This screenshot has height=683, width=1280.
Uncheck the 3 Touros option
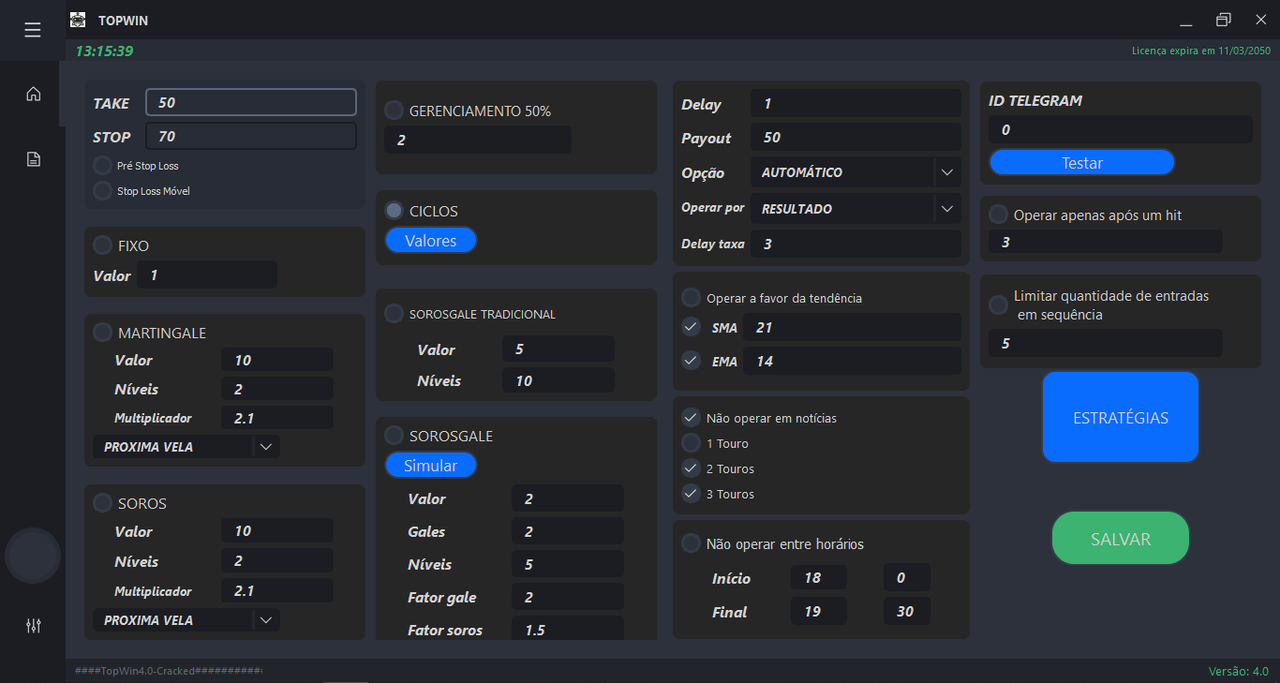pyautogui.click(x=691, y=494)
